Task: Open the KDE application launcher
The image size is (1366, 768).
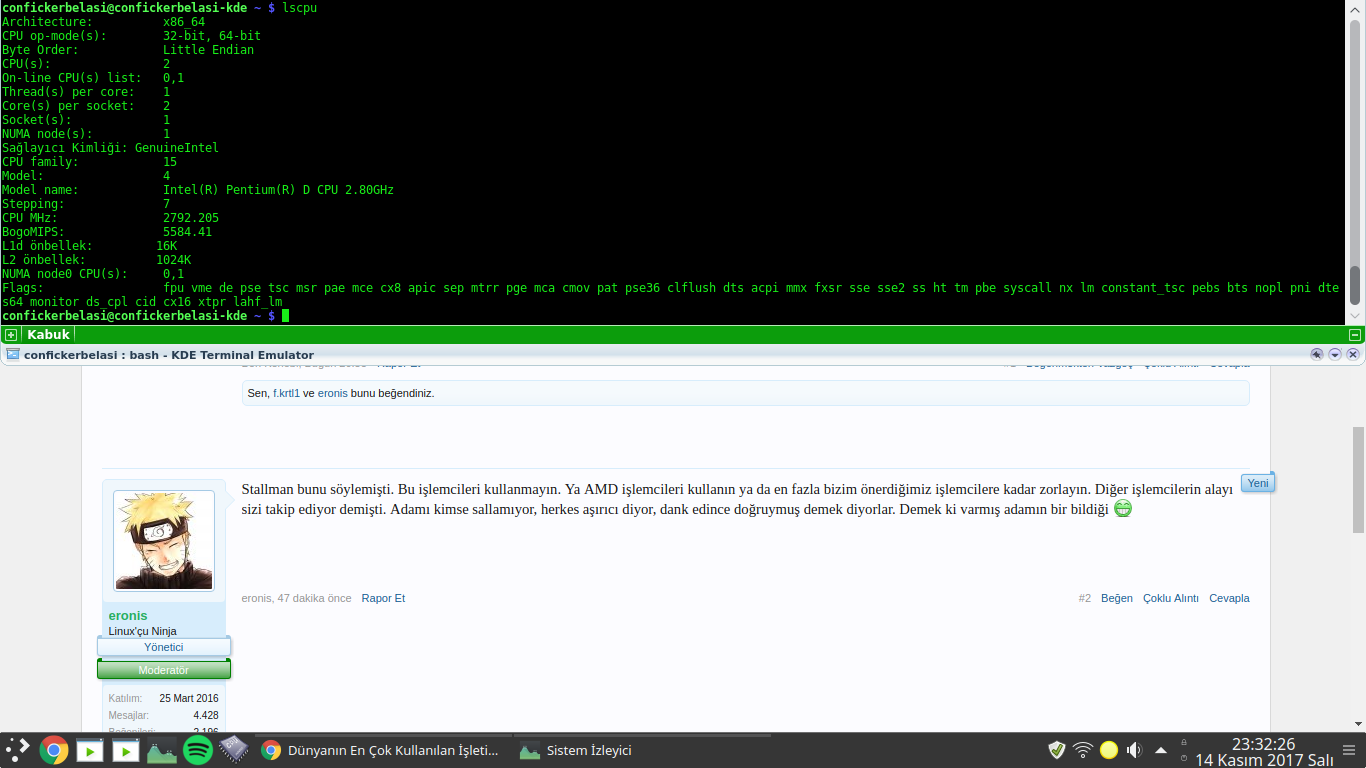Action: click(x=17, y=750)
